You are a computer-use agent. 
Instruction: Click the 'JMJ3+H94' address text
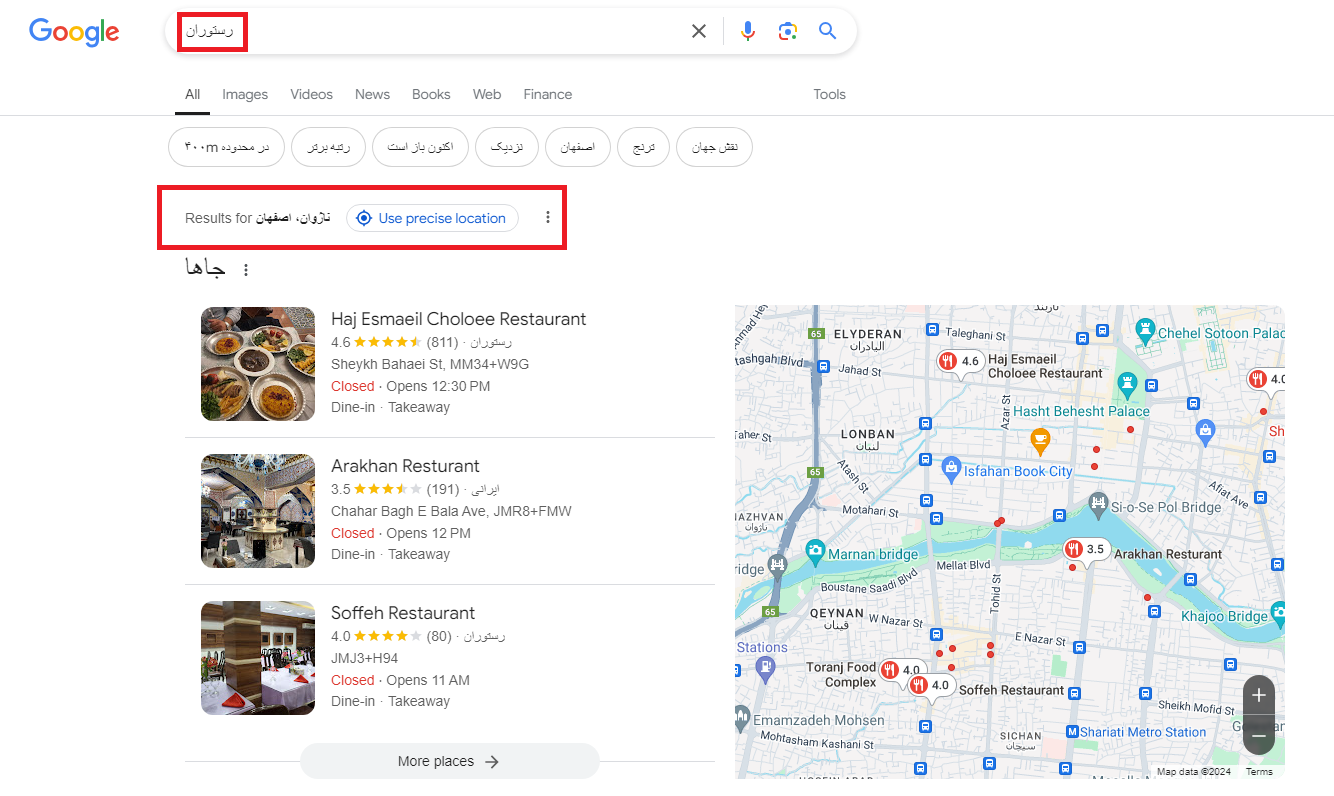pos(365,658)
